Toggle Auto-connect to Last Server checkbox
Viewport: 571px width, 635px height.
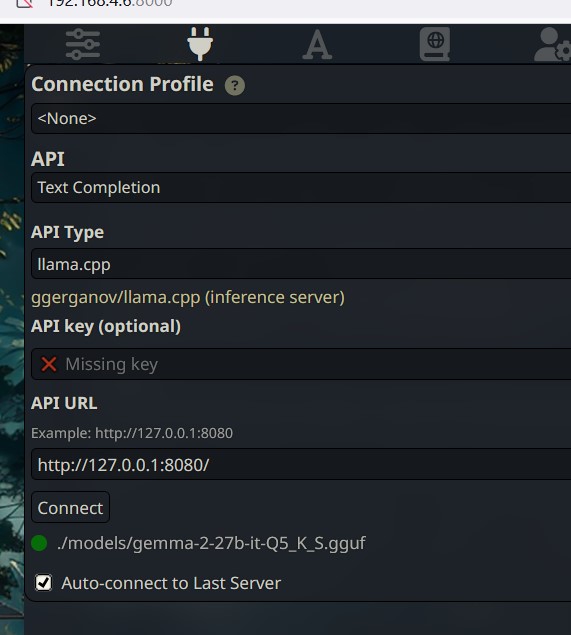click(43, 583)
